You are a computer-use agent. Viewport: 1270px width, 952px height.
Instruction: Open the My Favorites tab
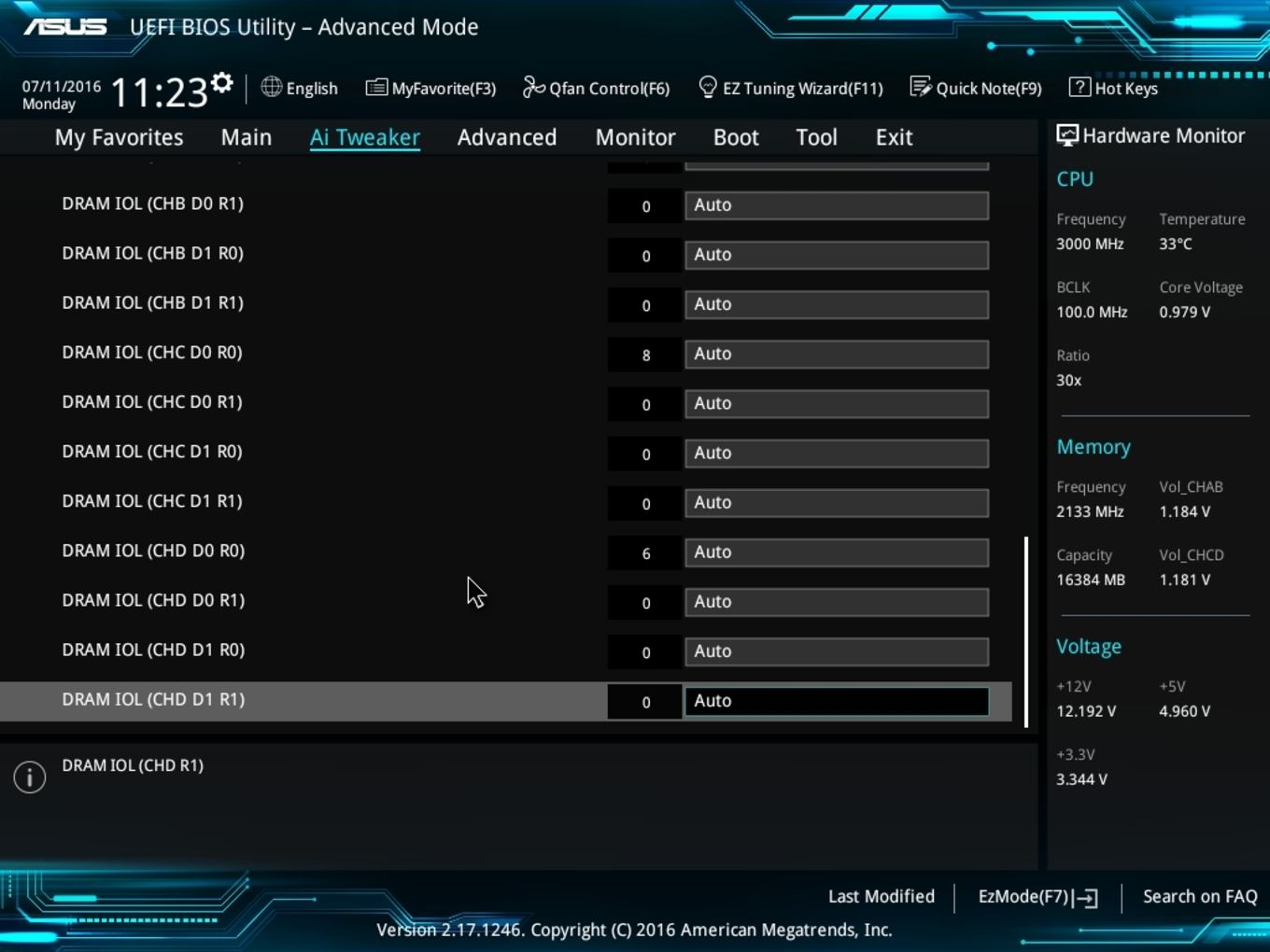tap(119, 137)
